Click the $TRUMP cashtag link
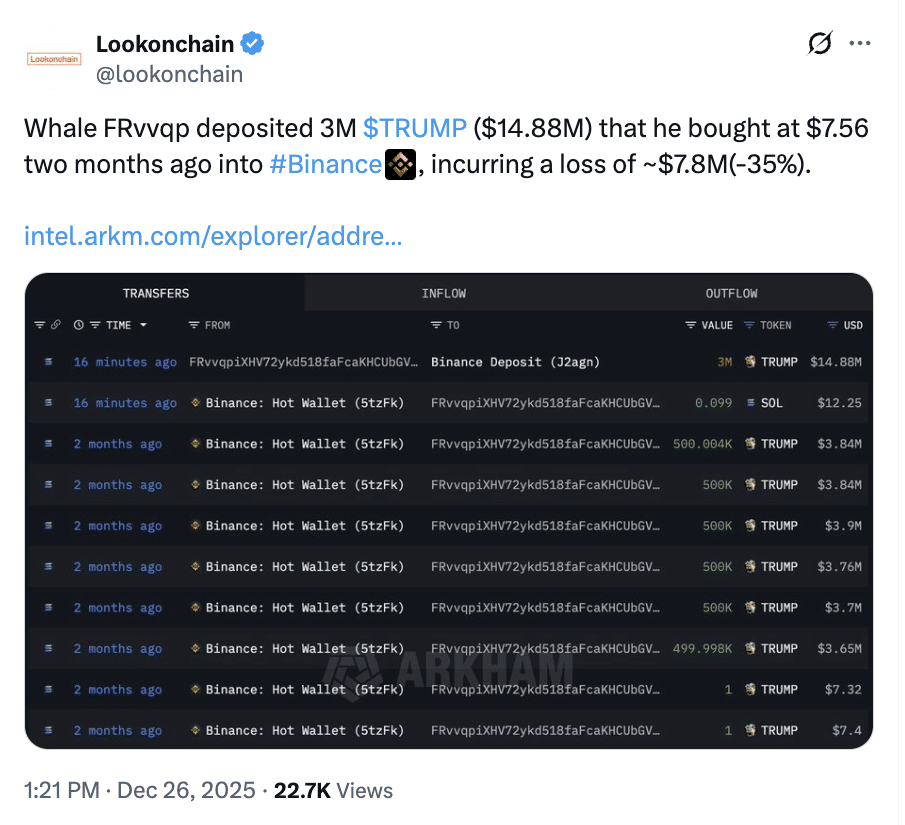 click(x=415, y=128)
